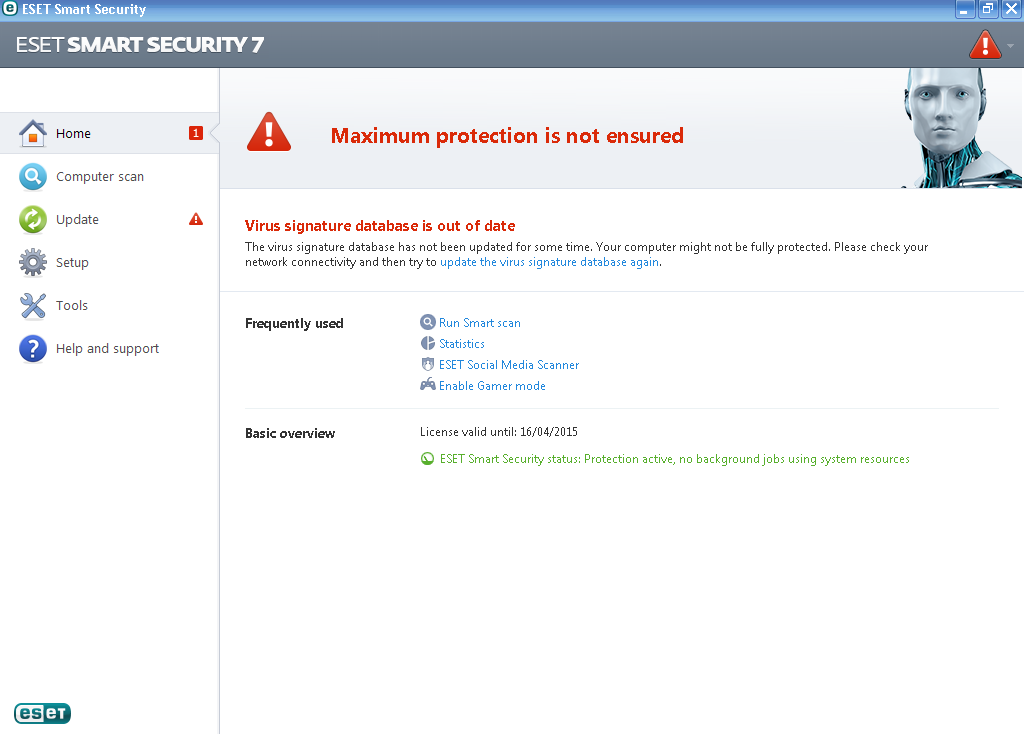Click the ESET Smart Security status link
The width and height of the screenshot is (1024, 734).
(675, 459)
